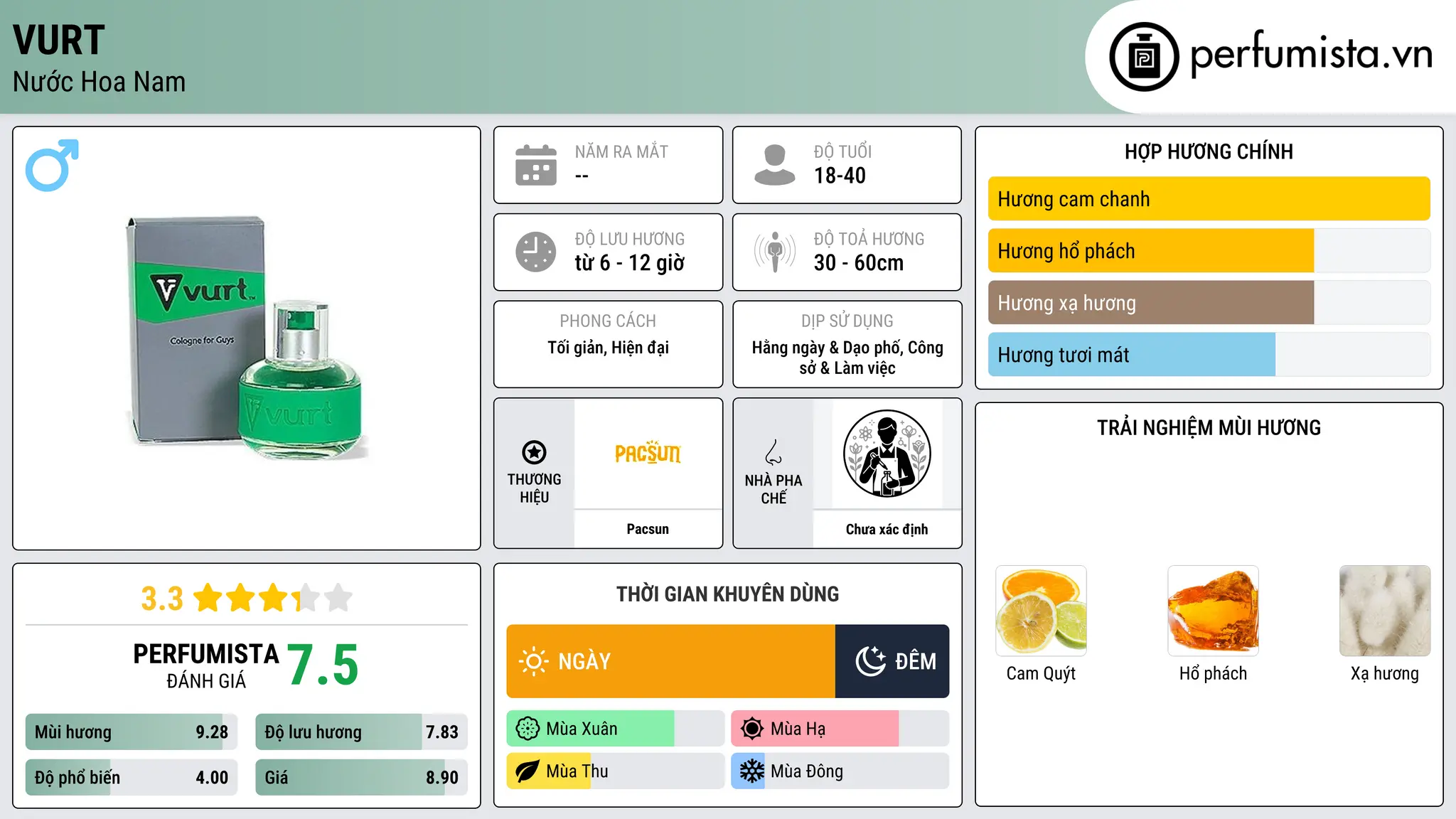Viewport: 1456px width, 819px height.
Task: Click the Năm ra mắt label
Action: (x=621, y=151)
